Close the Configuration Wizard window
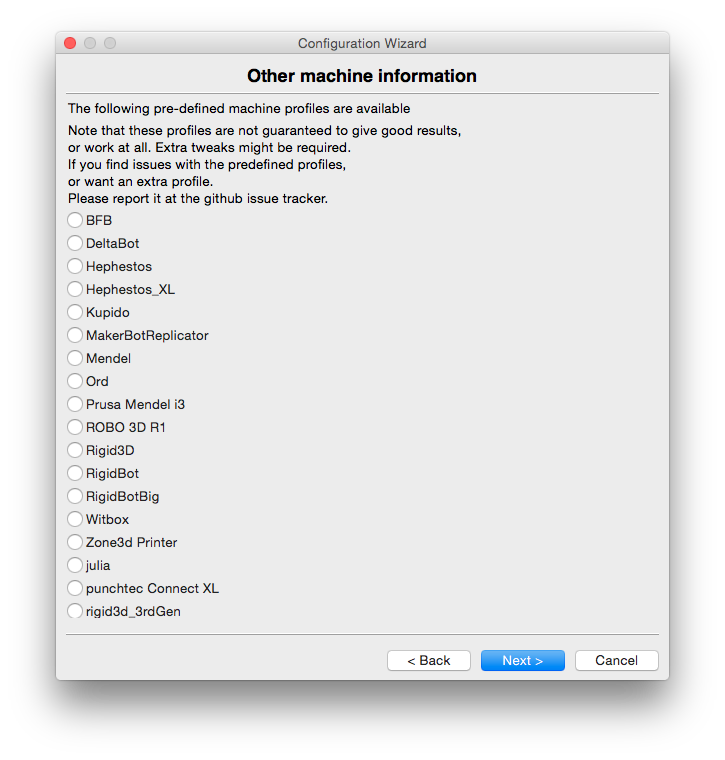This screenshot has height=760, width=725. coord(70,43)
